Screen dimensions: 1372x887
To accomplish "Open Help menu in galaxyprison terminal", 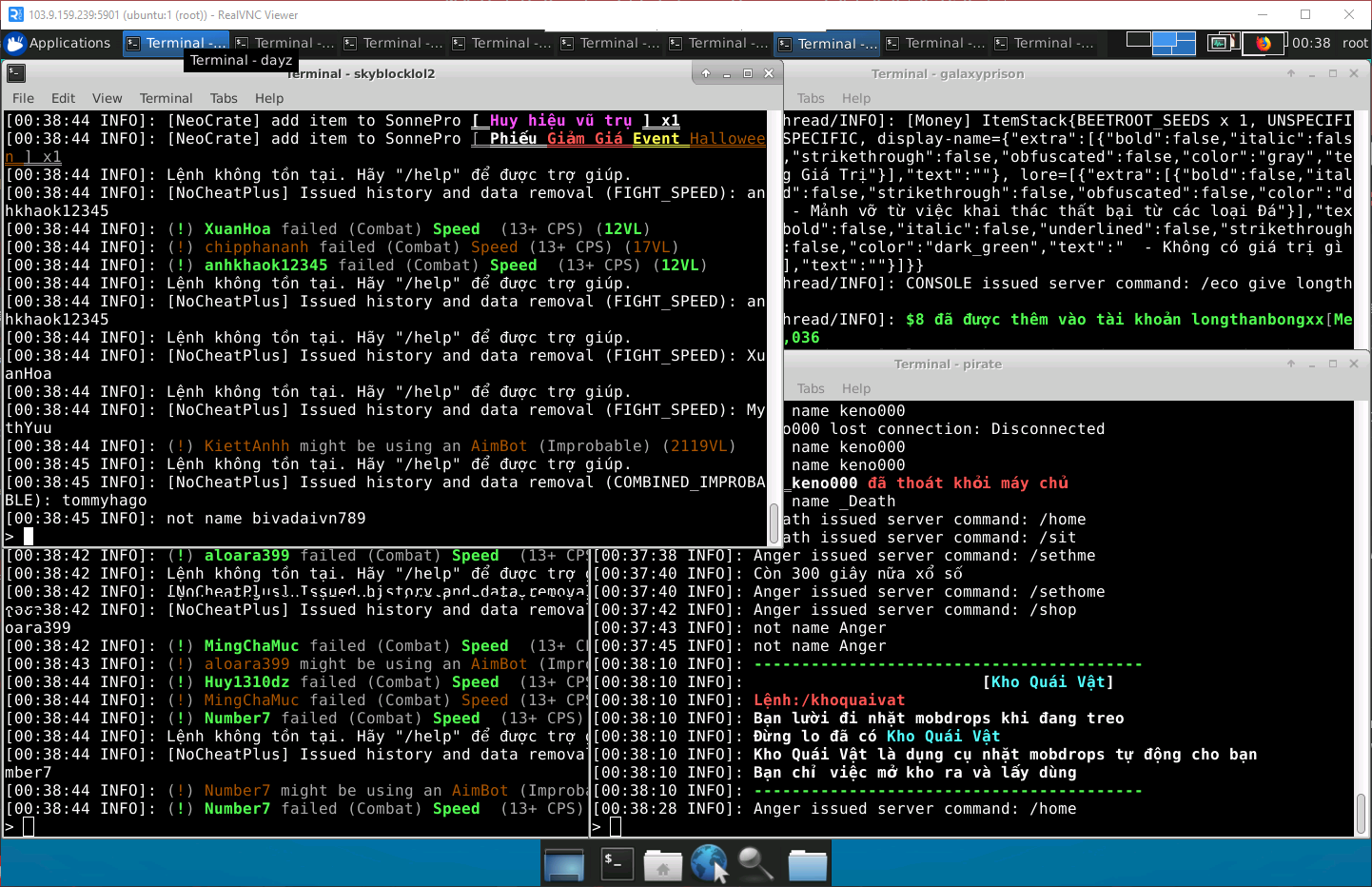I will [856, 98].
